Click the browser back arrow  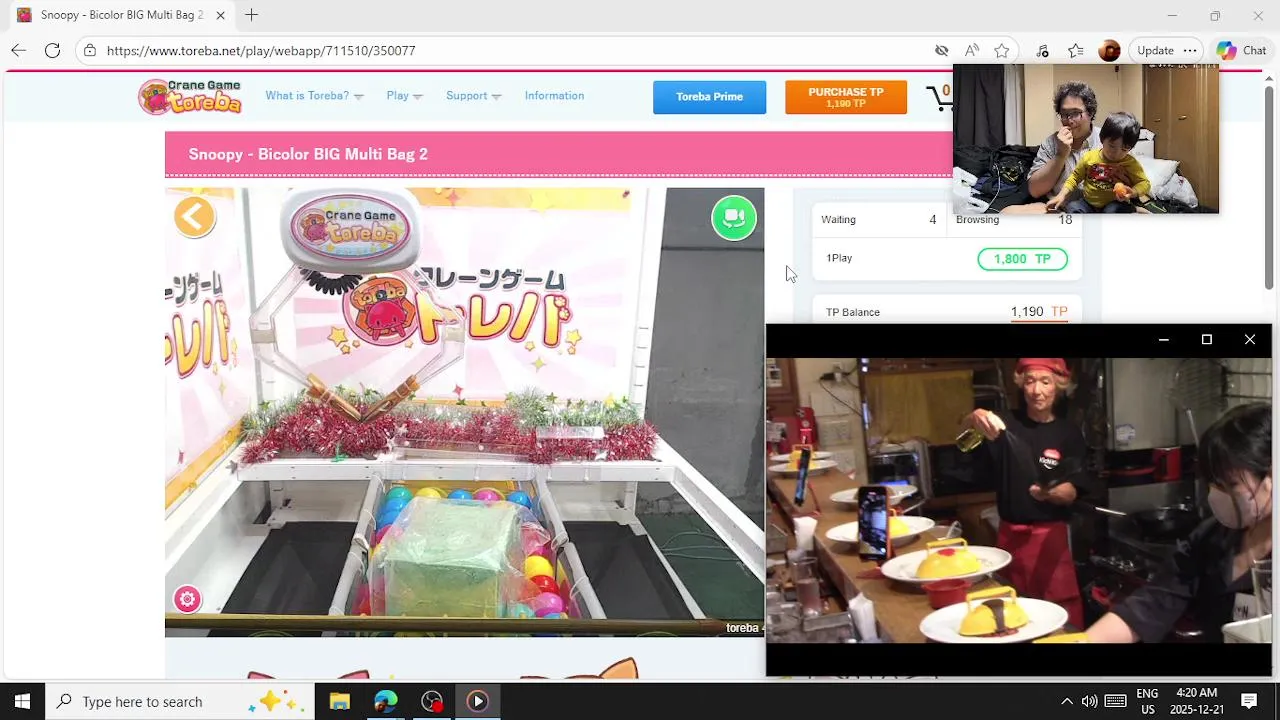tap(18, 50)
